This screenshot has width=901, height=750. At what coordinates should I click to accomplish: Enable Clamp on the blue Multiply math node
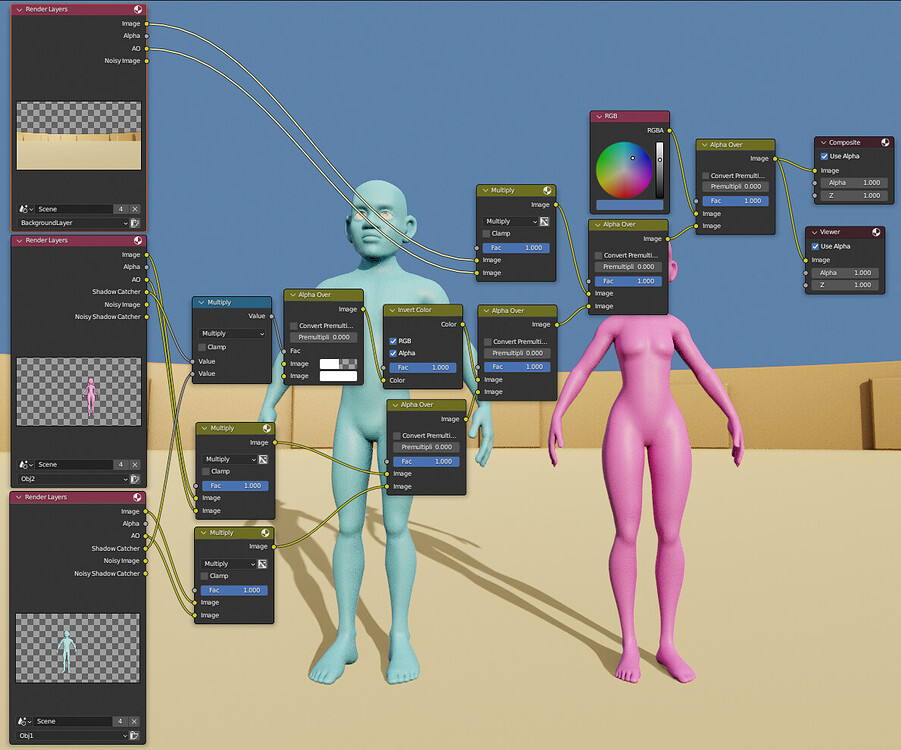[x=202, y=347]
